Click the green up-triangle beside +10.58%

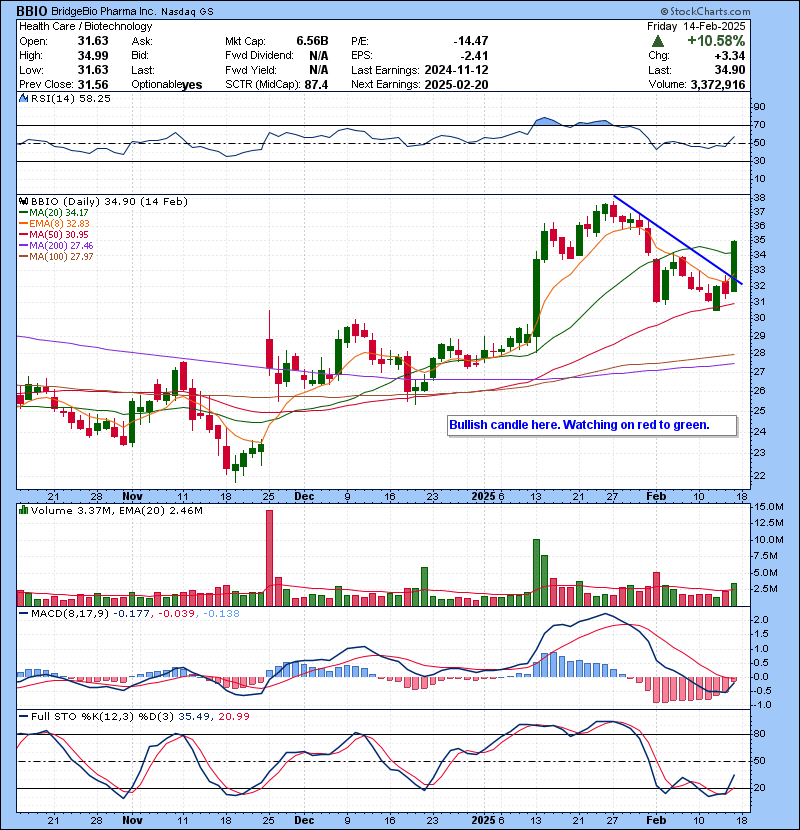658,41
